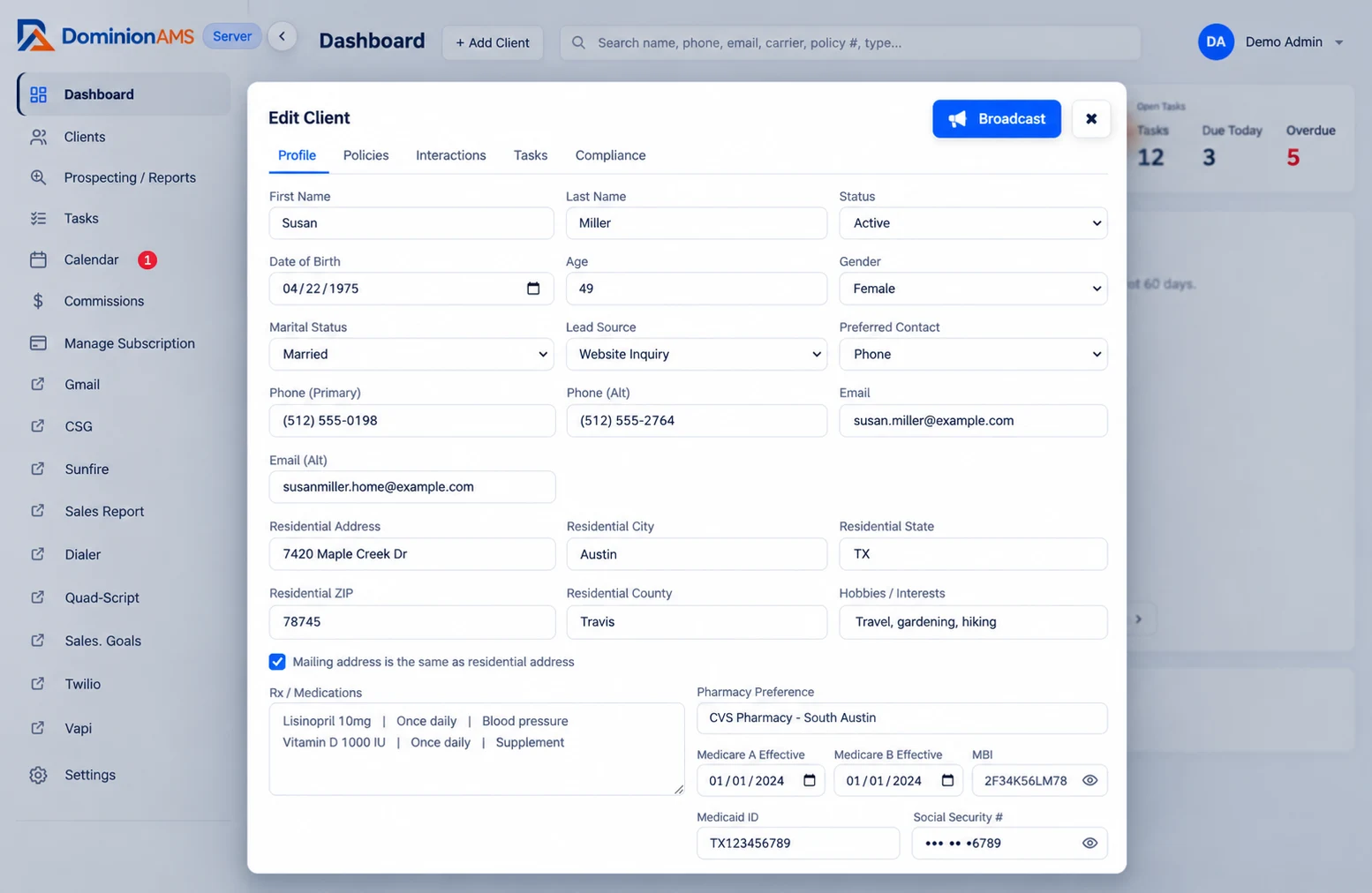Image resolution: width=1372 pixels, height=893 pixels.
Task: Click the First Name input field
Action: [411, 223]
